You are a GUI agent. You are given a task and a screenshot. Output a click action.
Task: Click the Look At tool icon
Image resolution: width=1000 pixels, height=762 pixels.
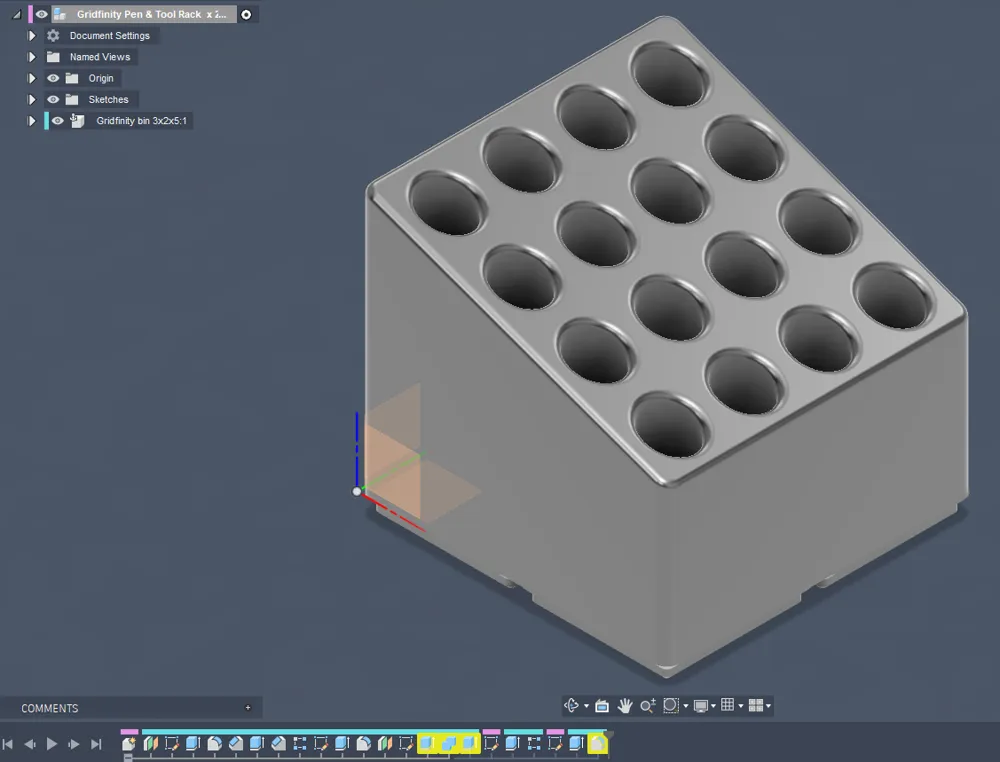[x=602, y=705]
